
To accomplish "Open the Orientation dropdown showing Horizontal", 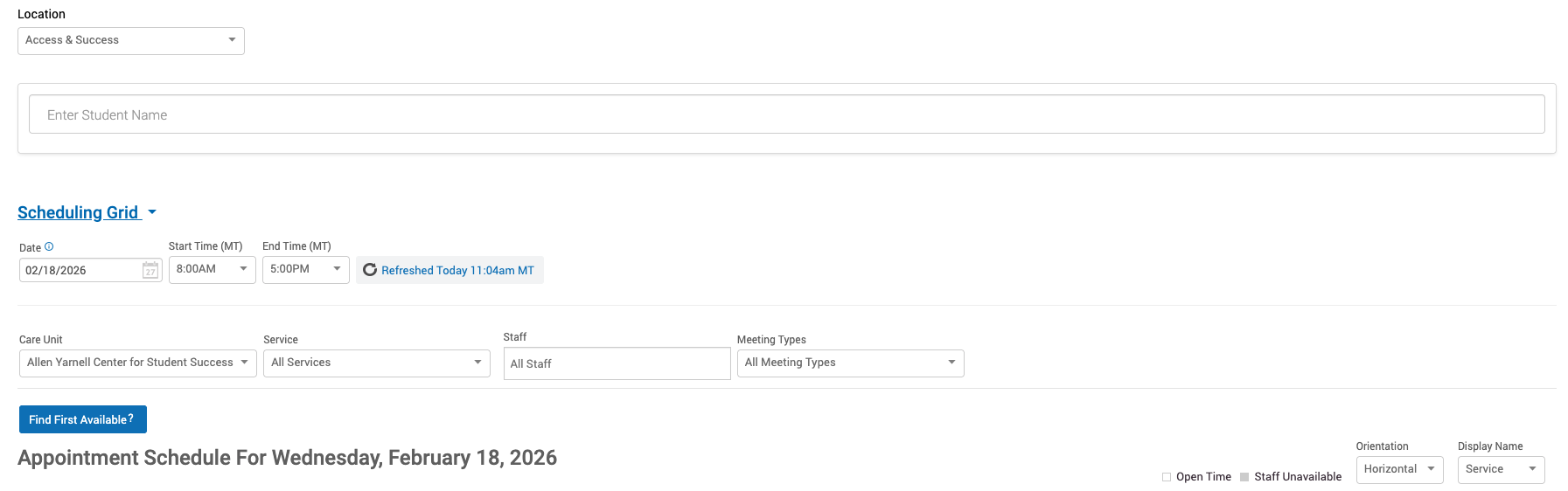I will tap(1399, 470).
